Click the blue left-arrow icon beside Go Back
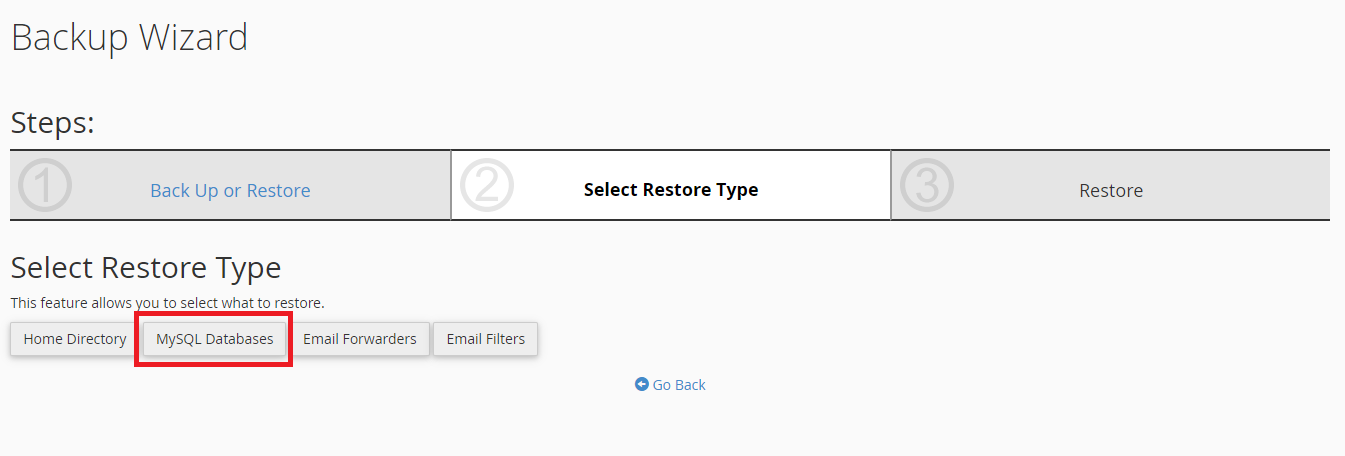 [x=642, y=384]
